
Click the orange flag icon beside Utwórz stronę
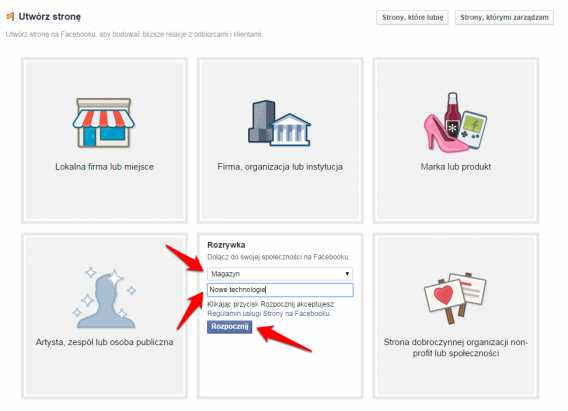click(10, 16)
